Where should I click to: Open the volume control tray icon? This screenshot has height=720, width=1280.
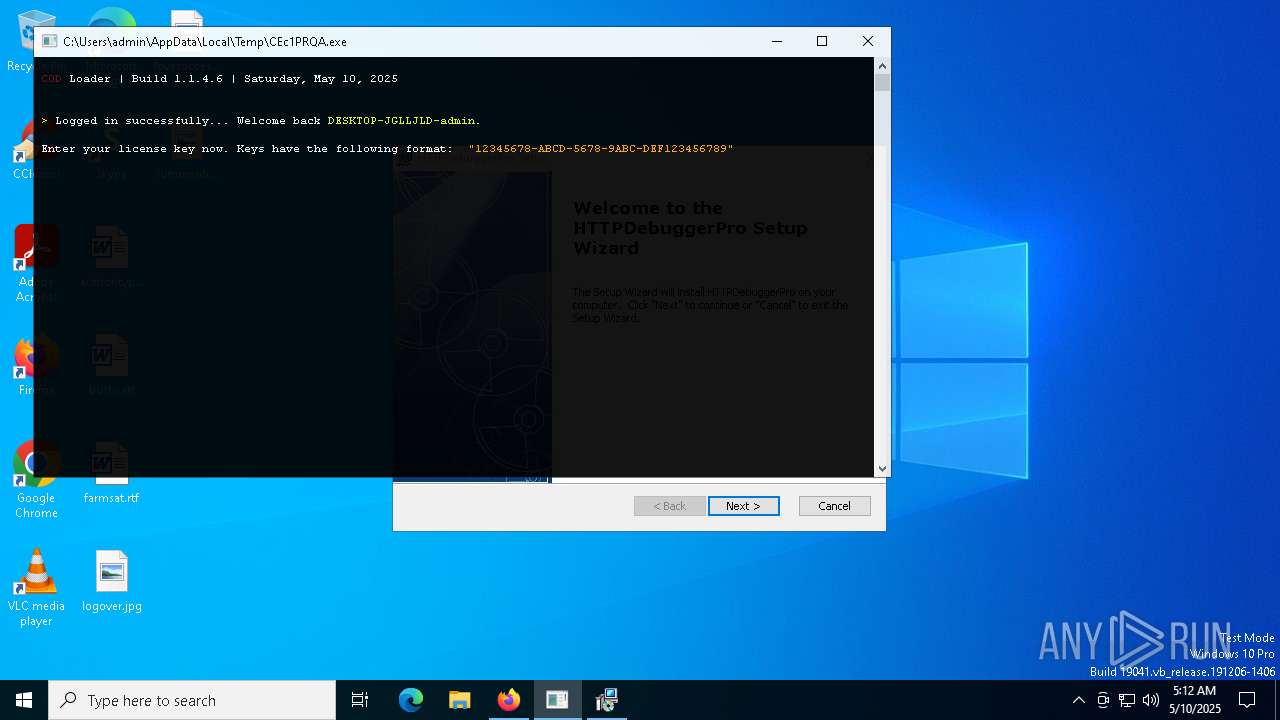point(1151,700)
